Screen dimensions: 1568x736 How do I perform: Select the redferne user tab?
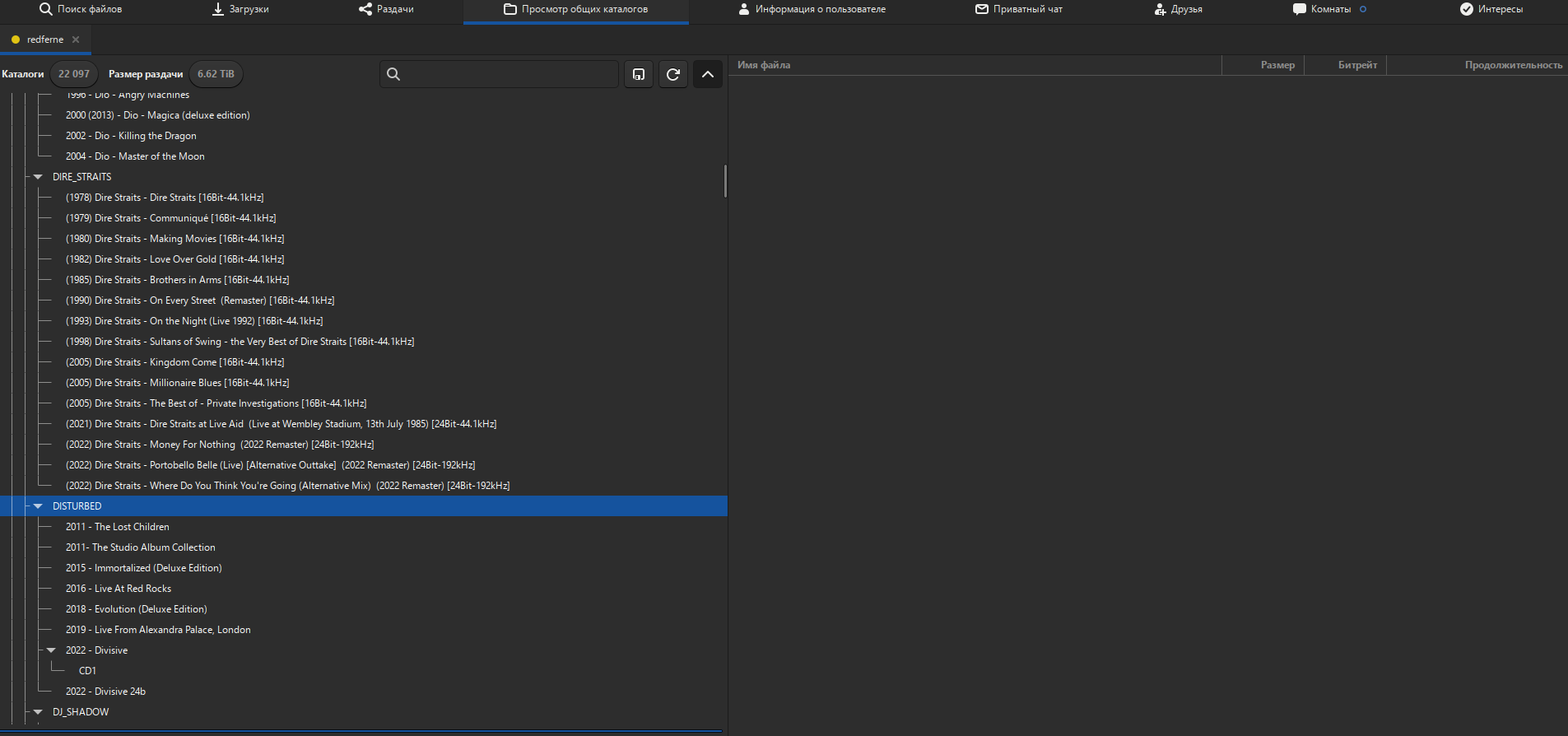click(44, 40)
